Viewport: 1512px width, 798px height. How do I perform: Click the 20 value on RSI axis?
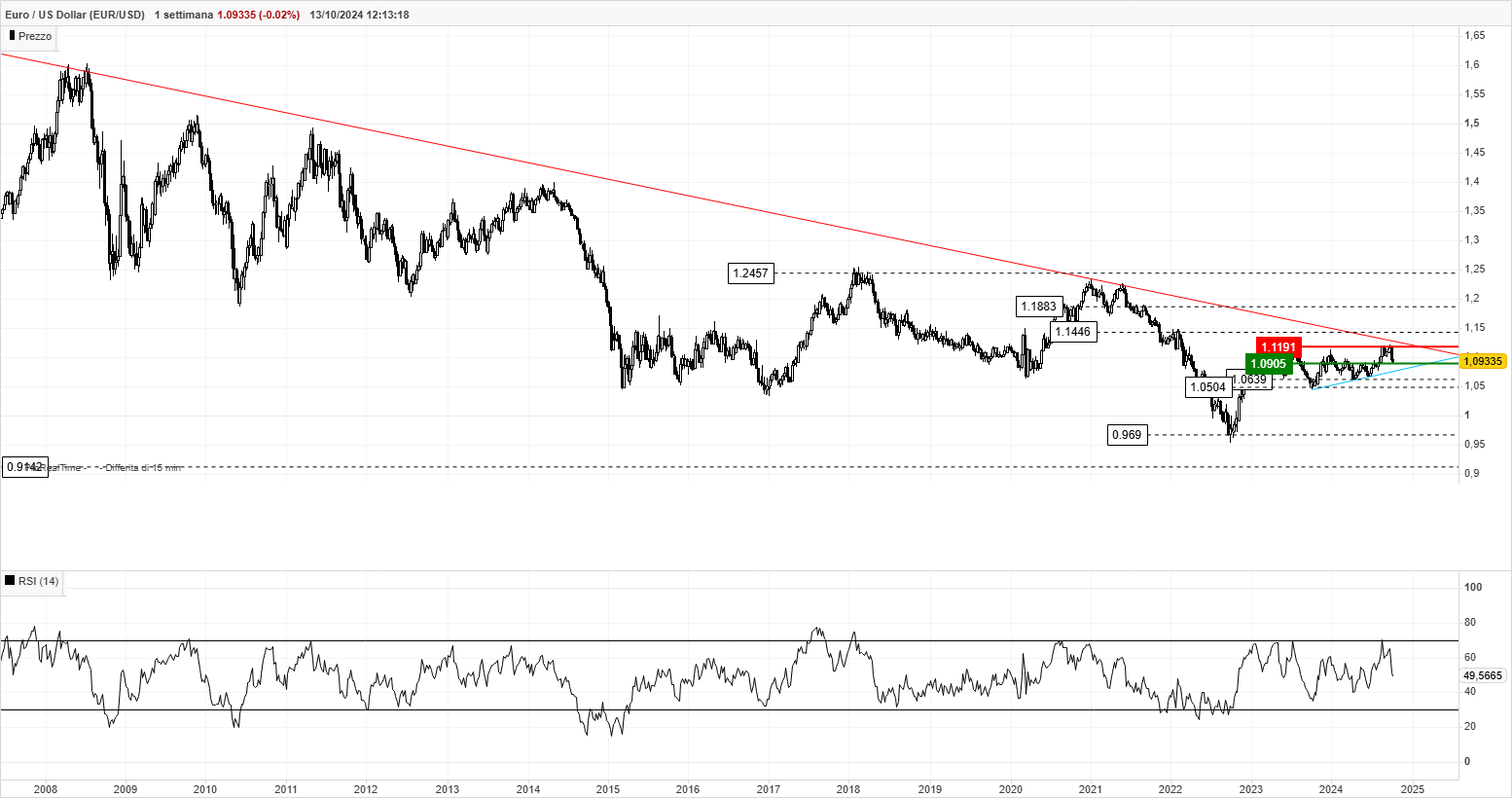point(1470,727)
